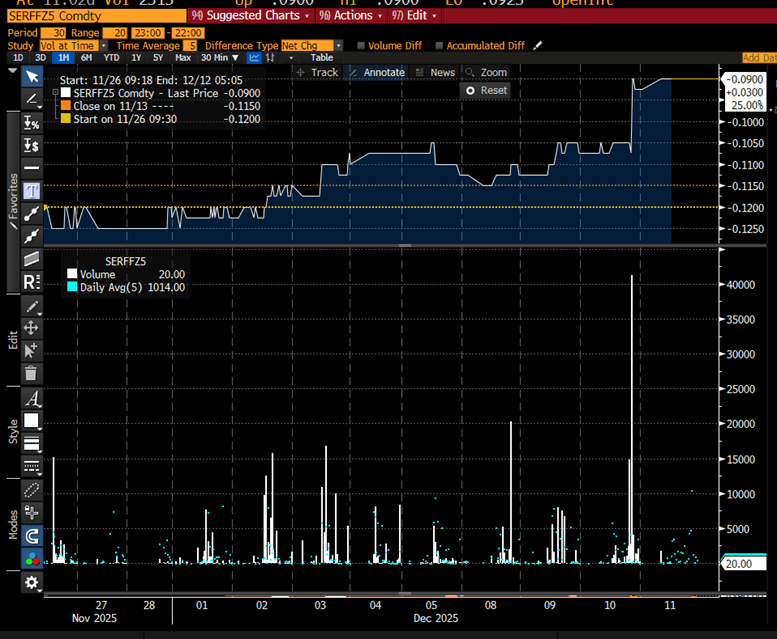Toggle the magnet snap mode
The height and width of the screenshot is (639, 777).
[x=31, y=535]
